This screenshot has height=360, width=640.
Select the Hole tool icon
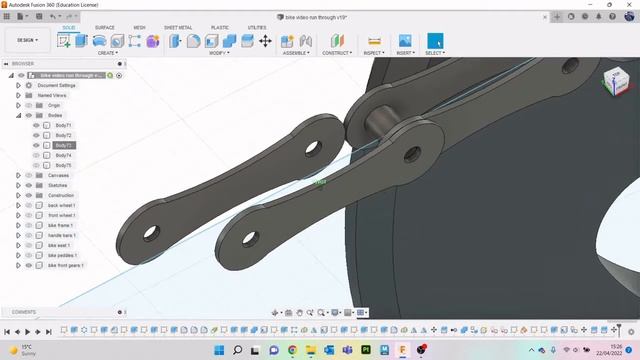117,41
